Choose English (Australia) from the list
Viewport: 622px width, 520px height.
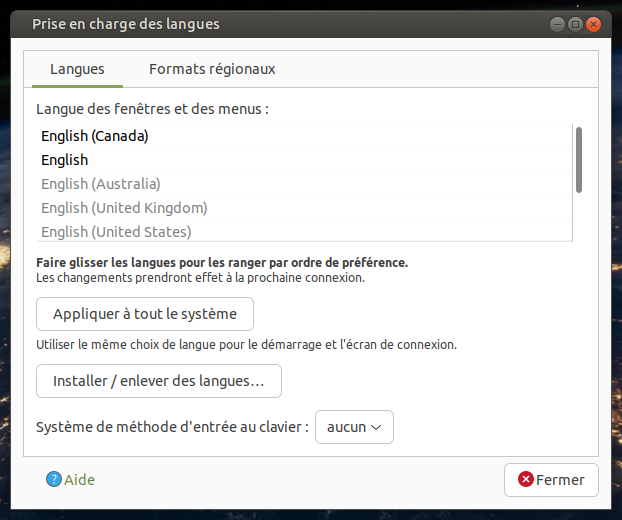(x=101, y=184)
